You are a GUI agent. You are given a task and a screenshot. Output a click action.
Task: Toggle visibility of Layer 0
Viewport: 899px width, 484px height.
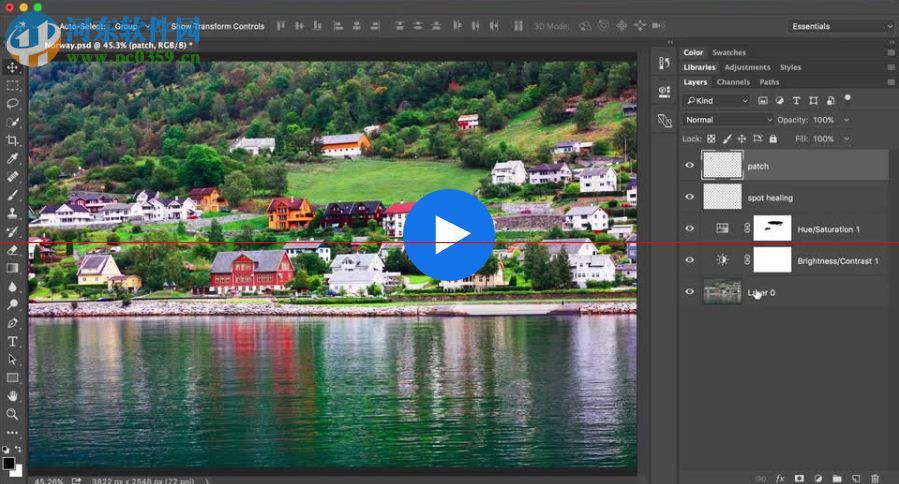690,291
